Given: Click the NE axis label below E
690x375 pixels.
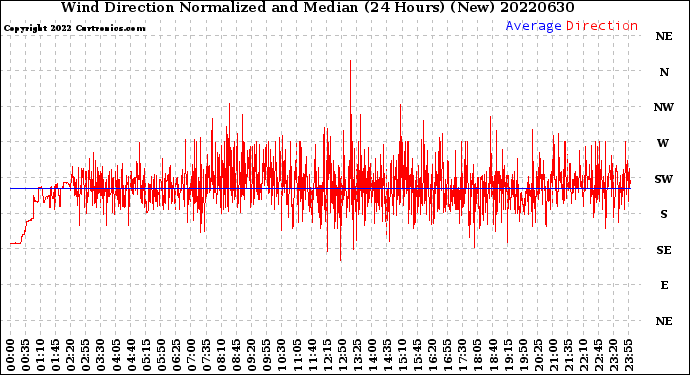Looking at the screenshot, I should [664, 321].
